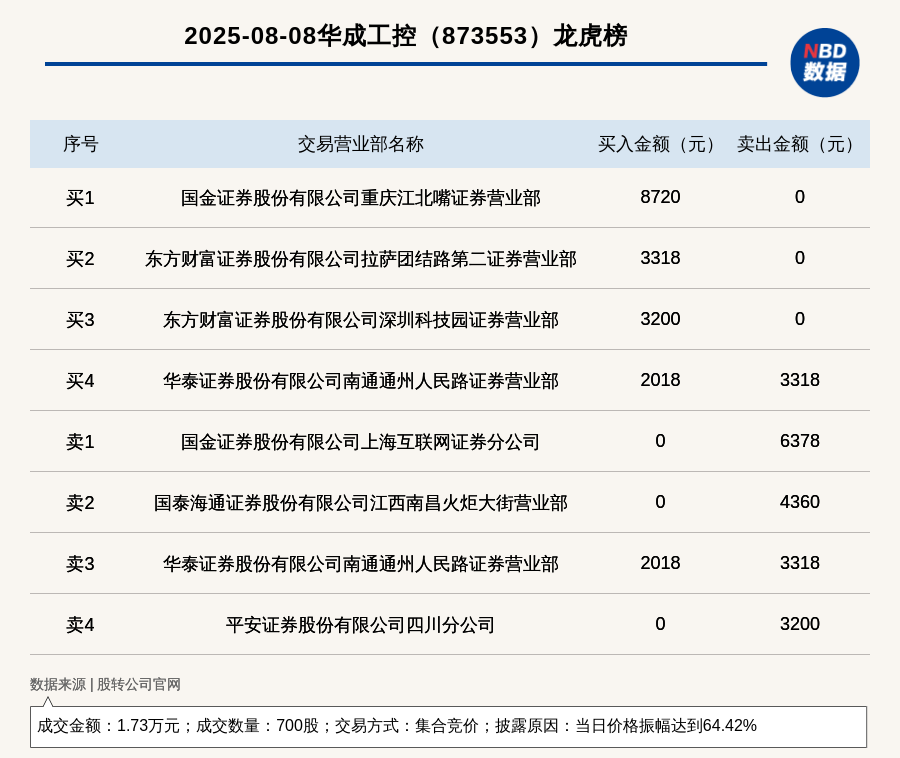Select 国金证券股份有限公司重庆江北嘴证券营业部

pyautogui.click(x=360, y=198)
